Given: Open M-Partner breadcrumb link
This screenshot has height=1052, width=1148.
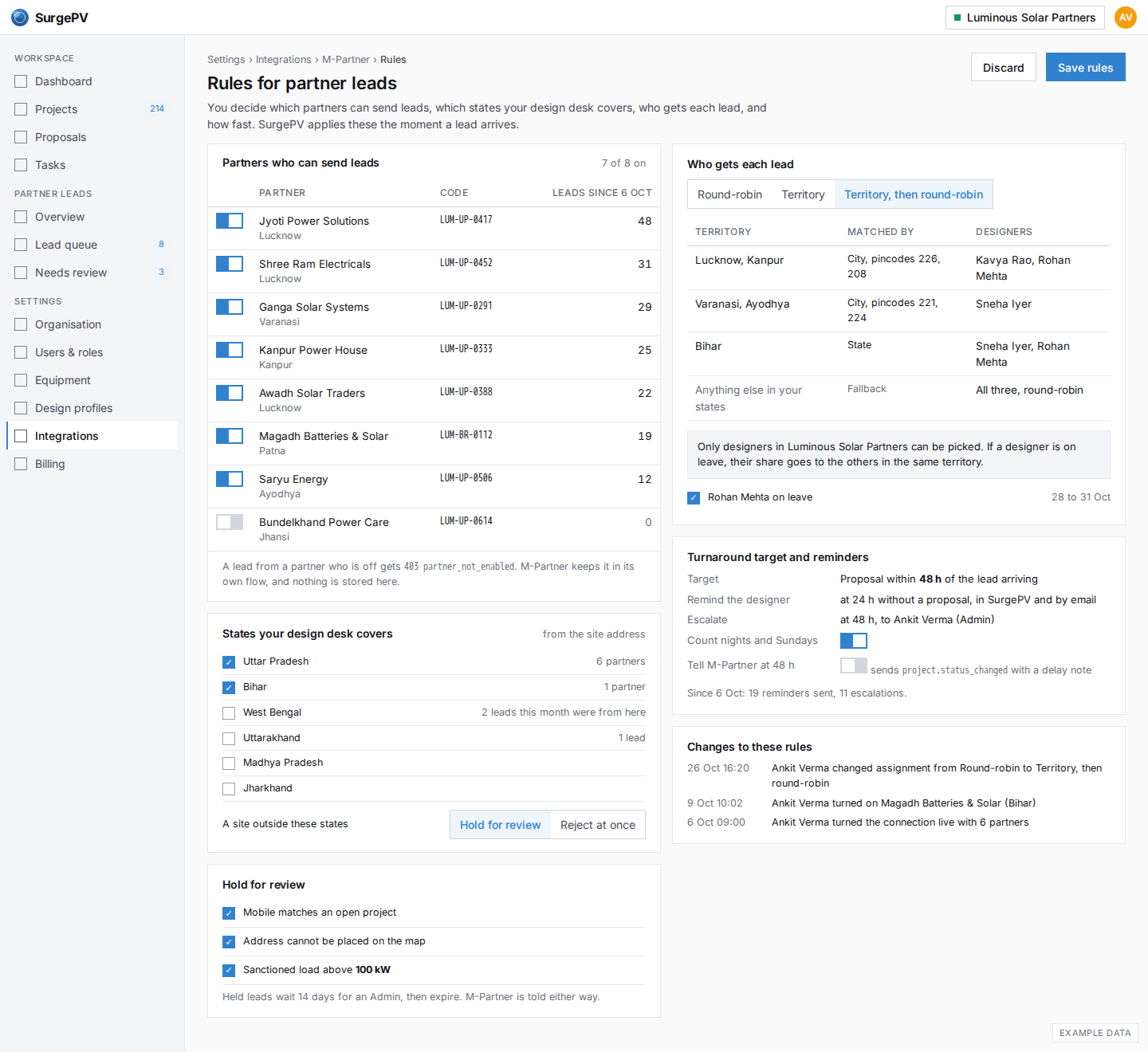Looking at the screenshot, I should (x=345, y=60).
